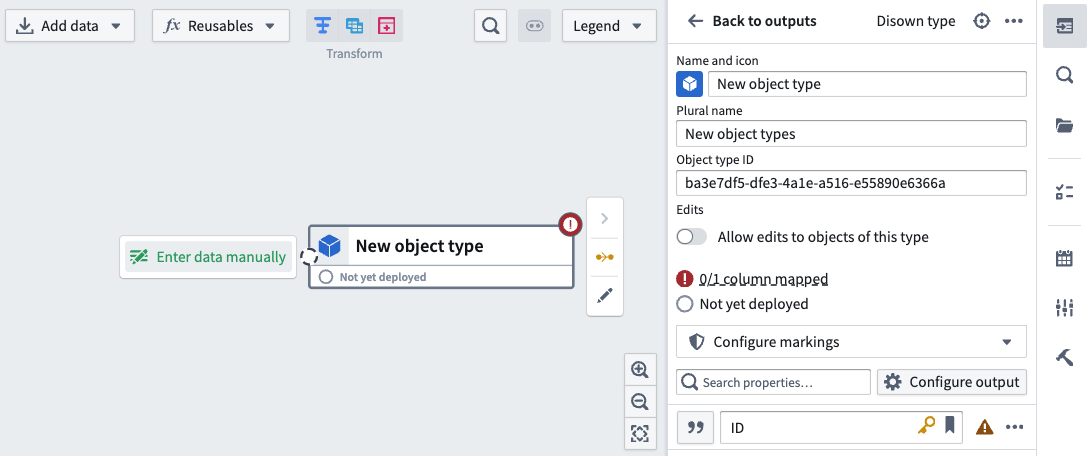Click the brown warning triangle on ID row
Screen dimensions: 1089x456
pyautogui.click(x=984, y=428)
